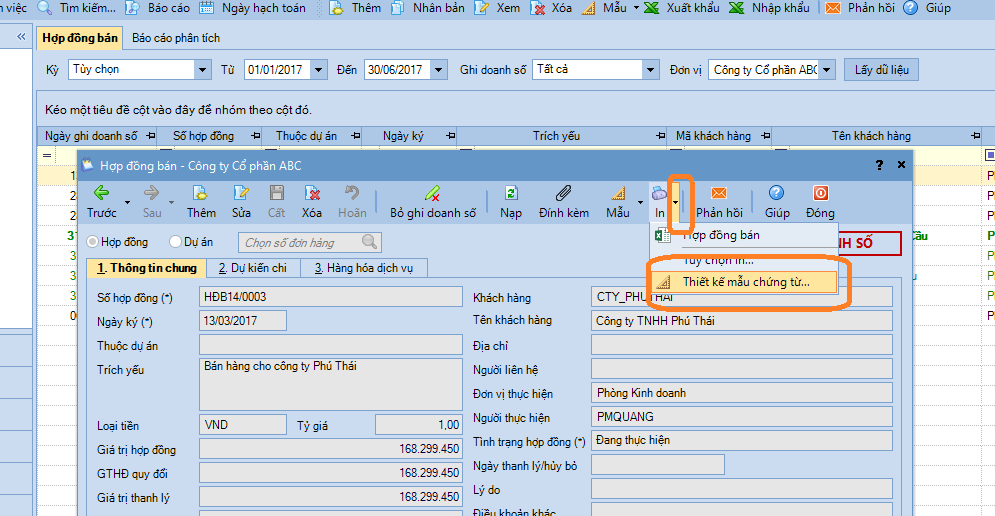995x516 pixels.
Task: Click the Xóa icon in contract dialog
Action: pyautogui.click(x=312, y=193)
